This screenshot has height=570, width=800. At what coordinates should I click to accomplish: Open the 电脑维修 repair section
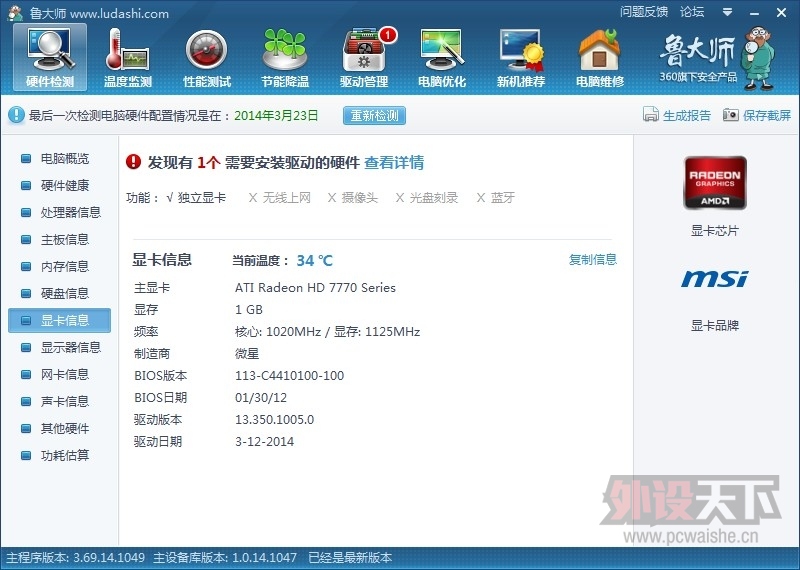(x=599, y=58)
